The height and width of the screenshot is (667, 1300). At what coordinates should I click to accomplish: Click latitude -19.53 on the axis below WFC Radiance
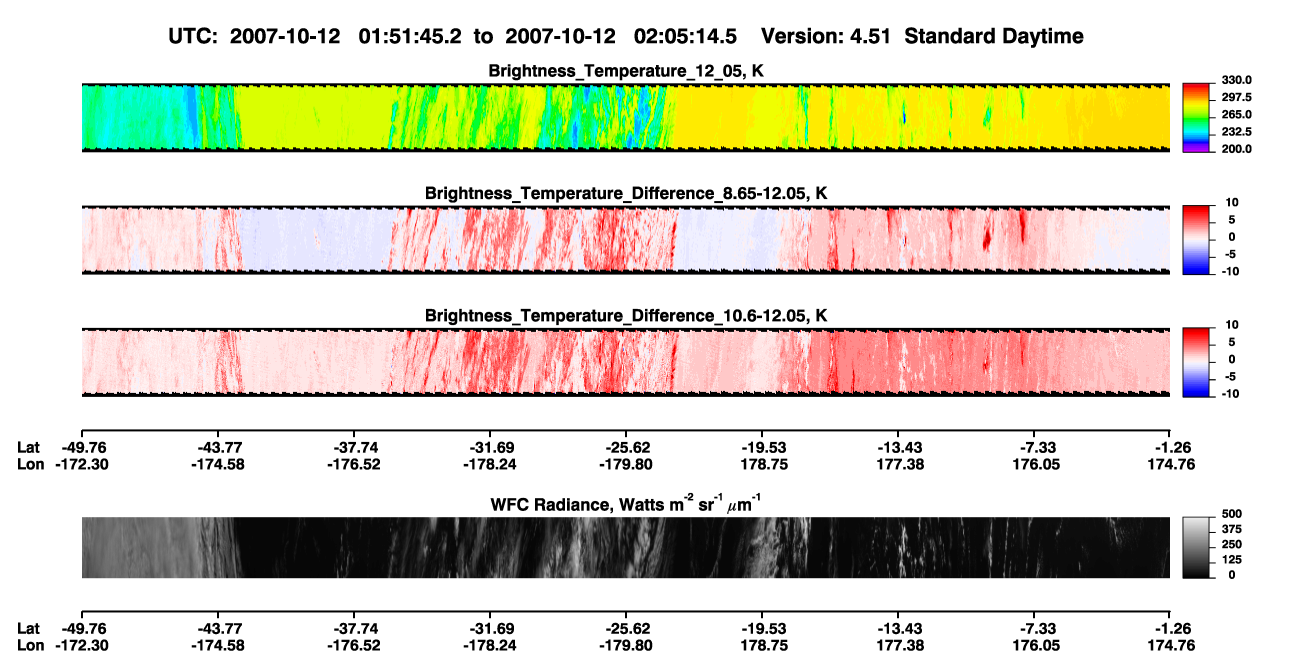click(762, 628)
